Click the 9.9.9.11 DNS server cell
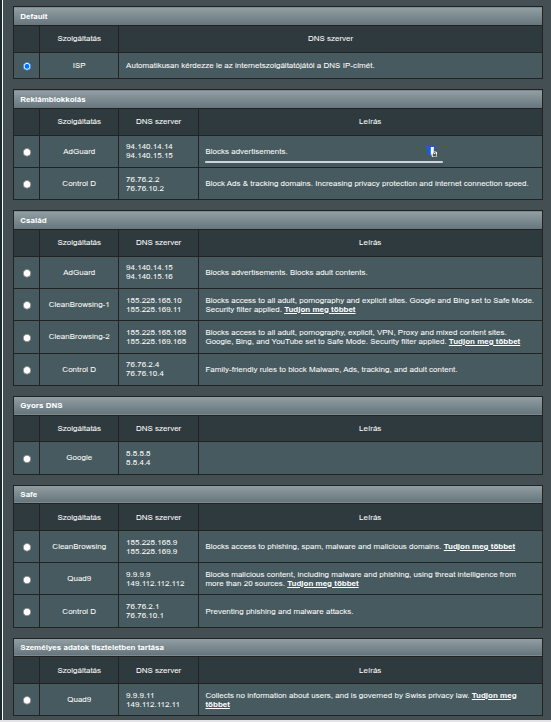 (158, 700)
